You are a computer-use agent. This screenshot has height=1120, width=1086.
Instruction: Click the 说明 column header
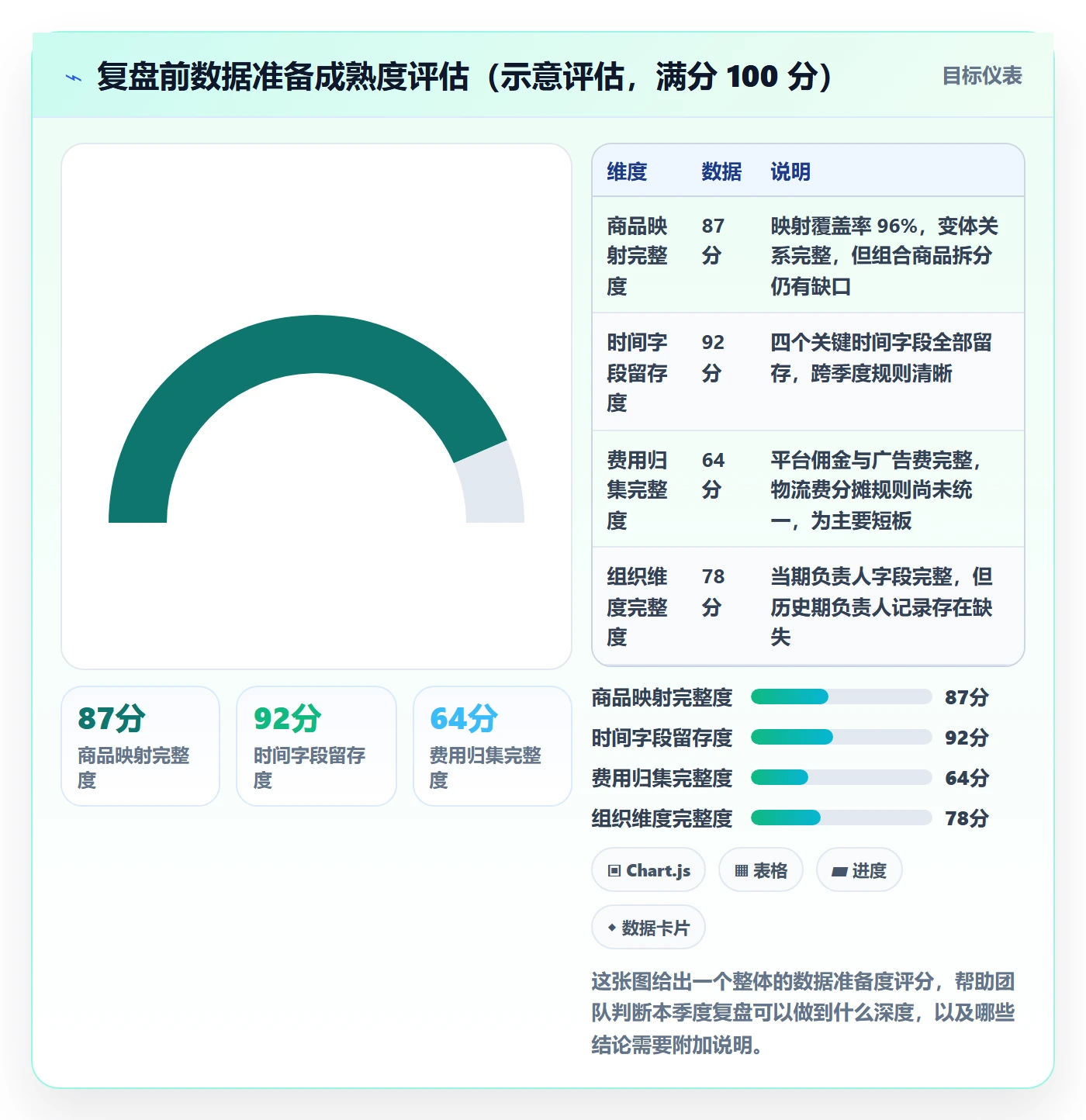click(x=790, y=171)
